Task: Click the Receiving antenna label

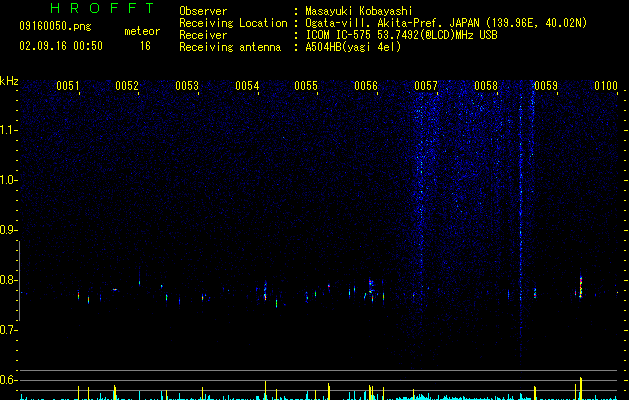Action: click(x=230, y=47)
